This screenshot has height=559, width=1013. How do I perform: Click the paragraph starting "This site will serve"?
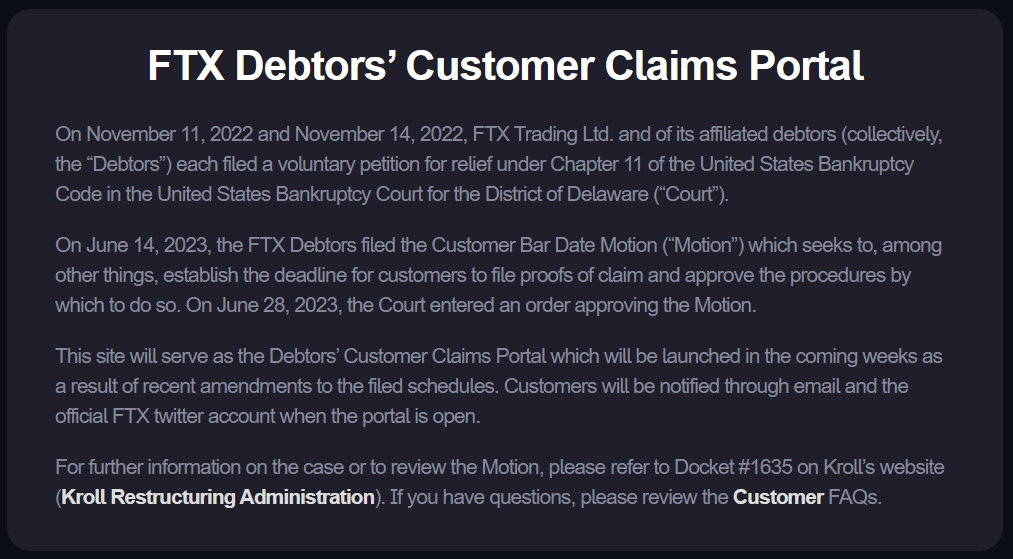point(498,386)
